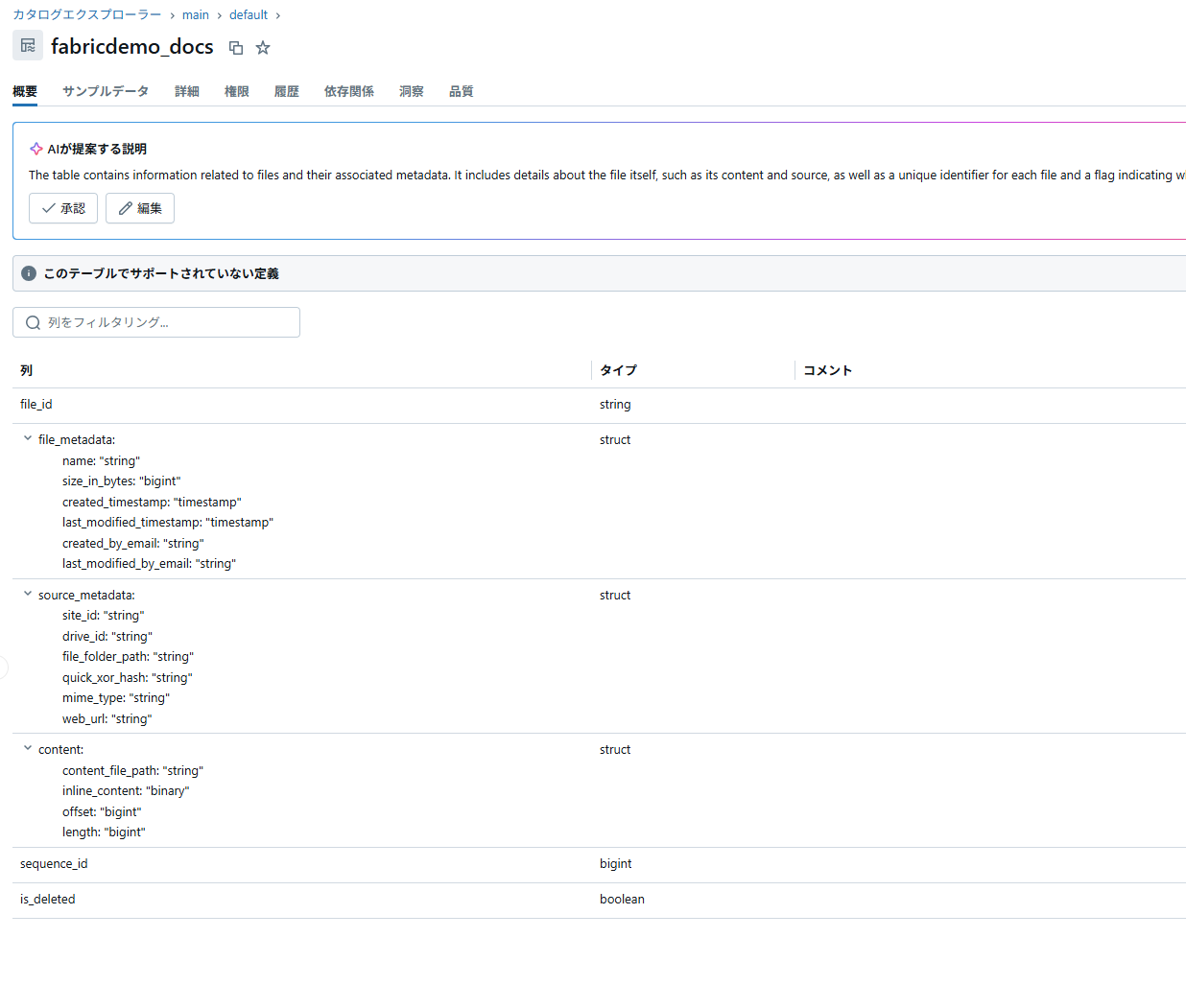
Task: Click last_modified_timestamp field
Action: [x=168, y=523]
